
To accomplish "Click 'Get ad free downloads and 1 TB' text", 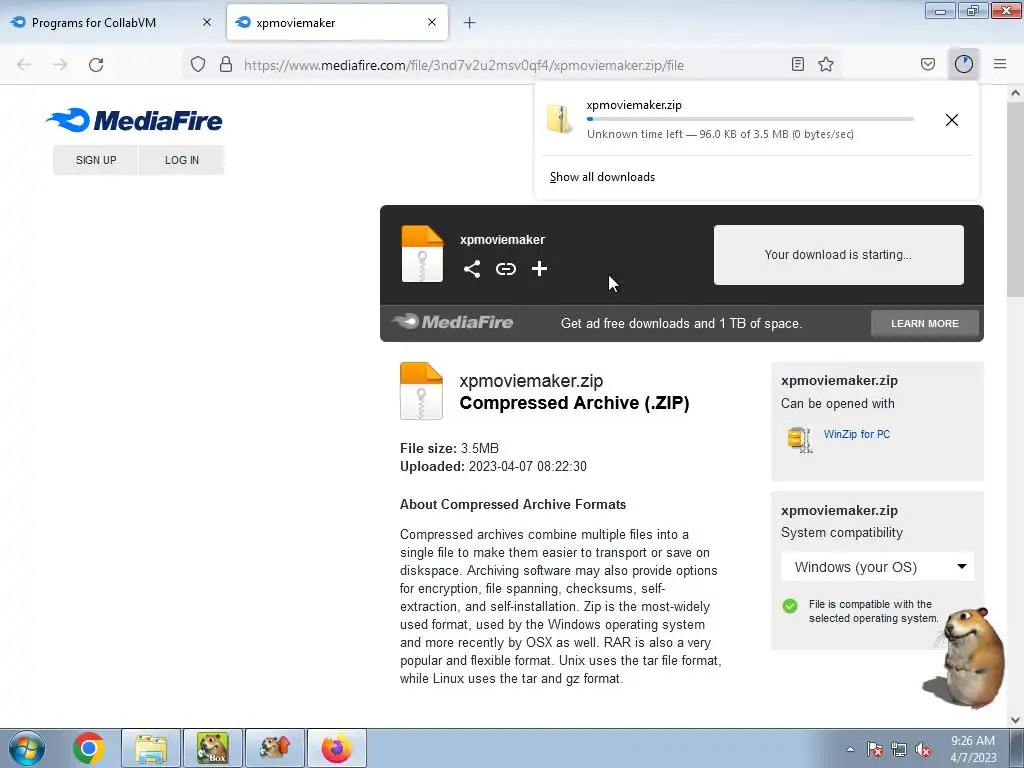I will pyautogui.click(x=681, y=323).
